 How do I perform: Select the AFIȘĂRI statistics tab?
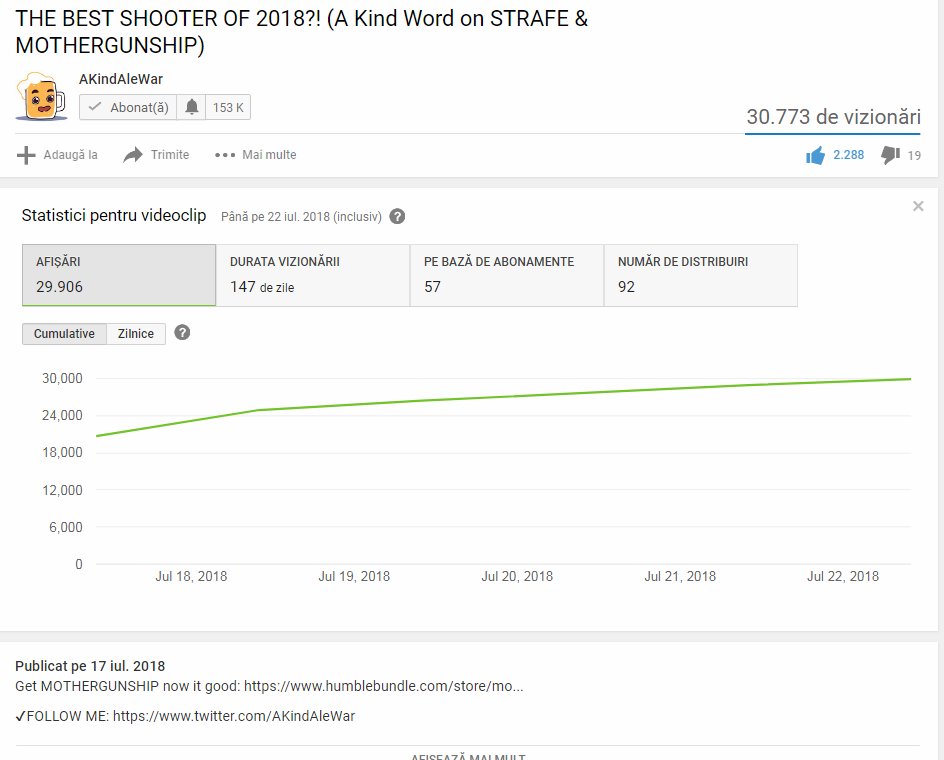[119, 275]
